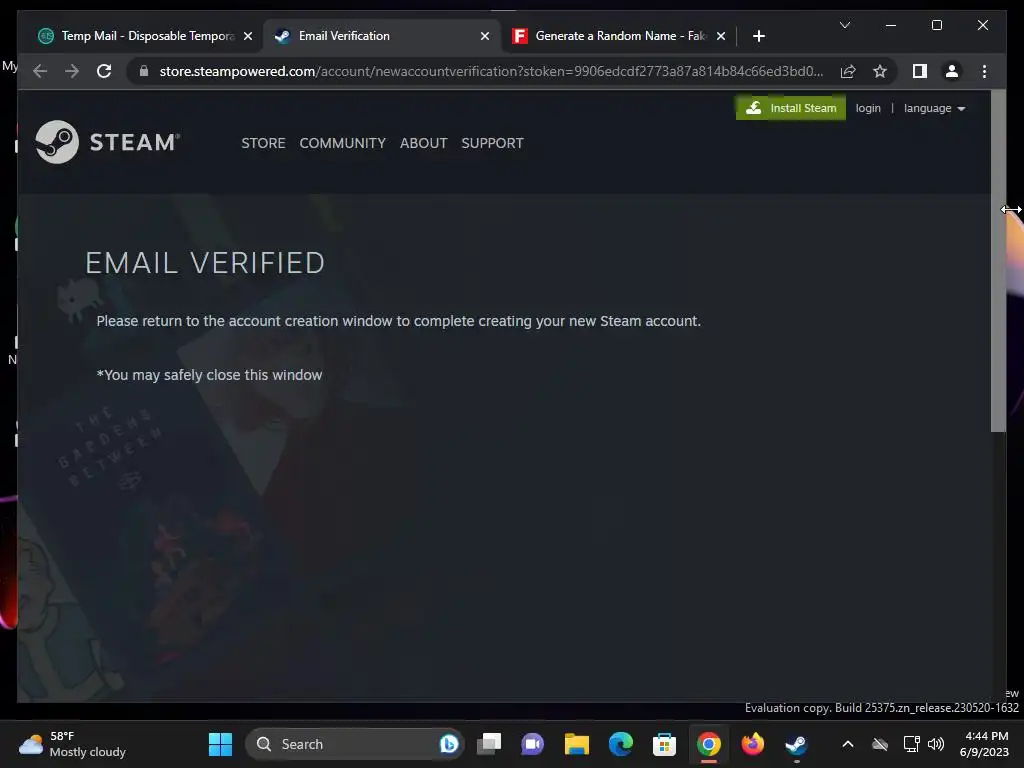Open Firefox from the taskbar

752,744
